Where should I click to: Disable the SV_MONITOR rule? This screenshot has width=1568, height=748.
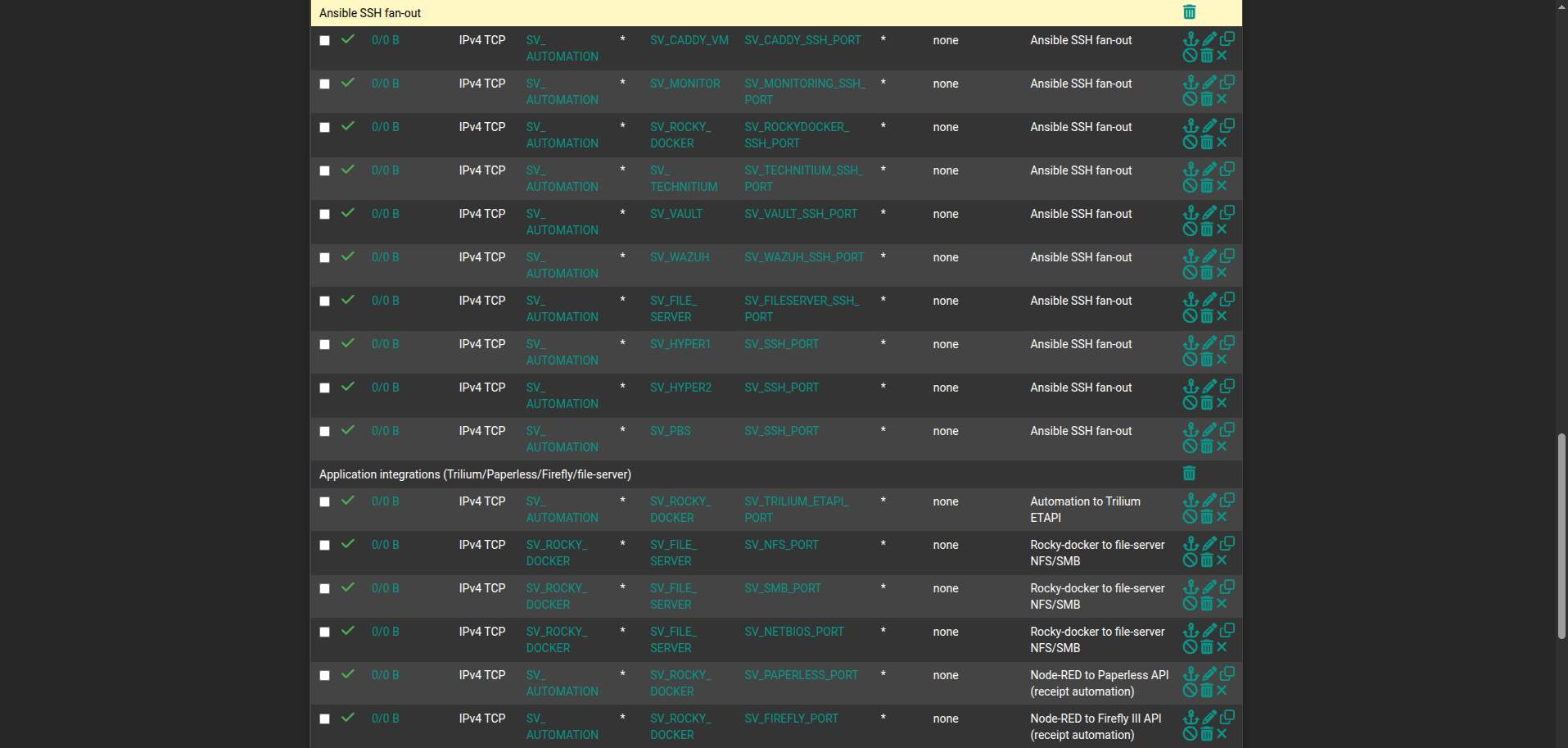coord(1191,99)
